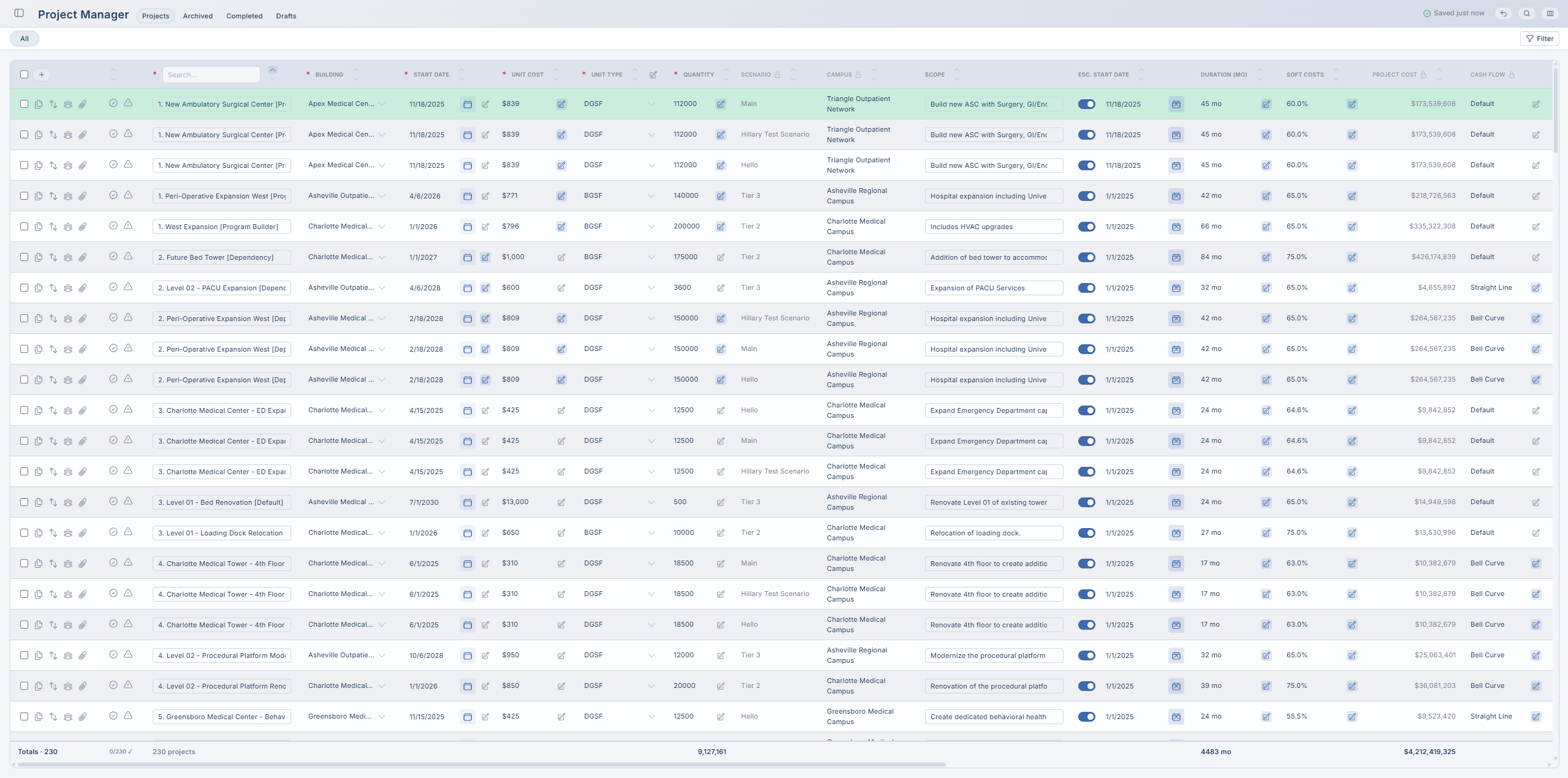
Task: Click the Includes HVAC upgrades scope field
Action: pos(994,227)
